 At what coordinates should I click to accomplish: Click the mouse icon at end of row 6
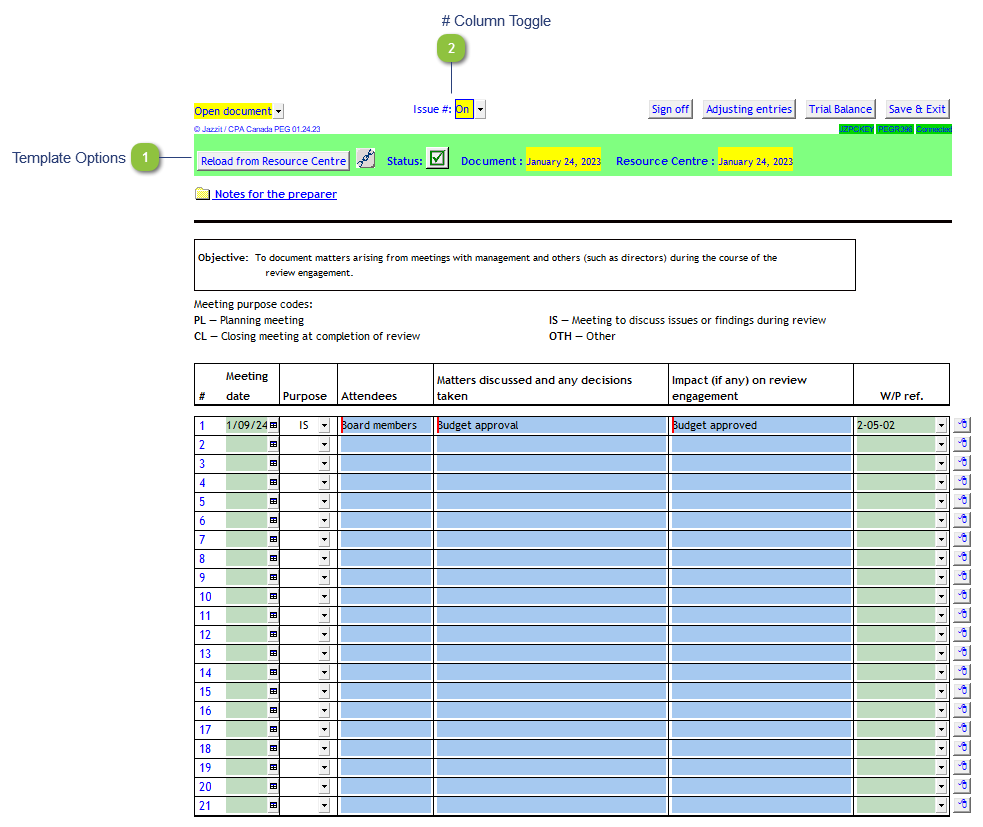[x=962, y=520]
